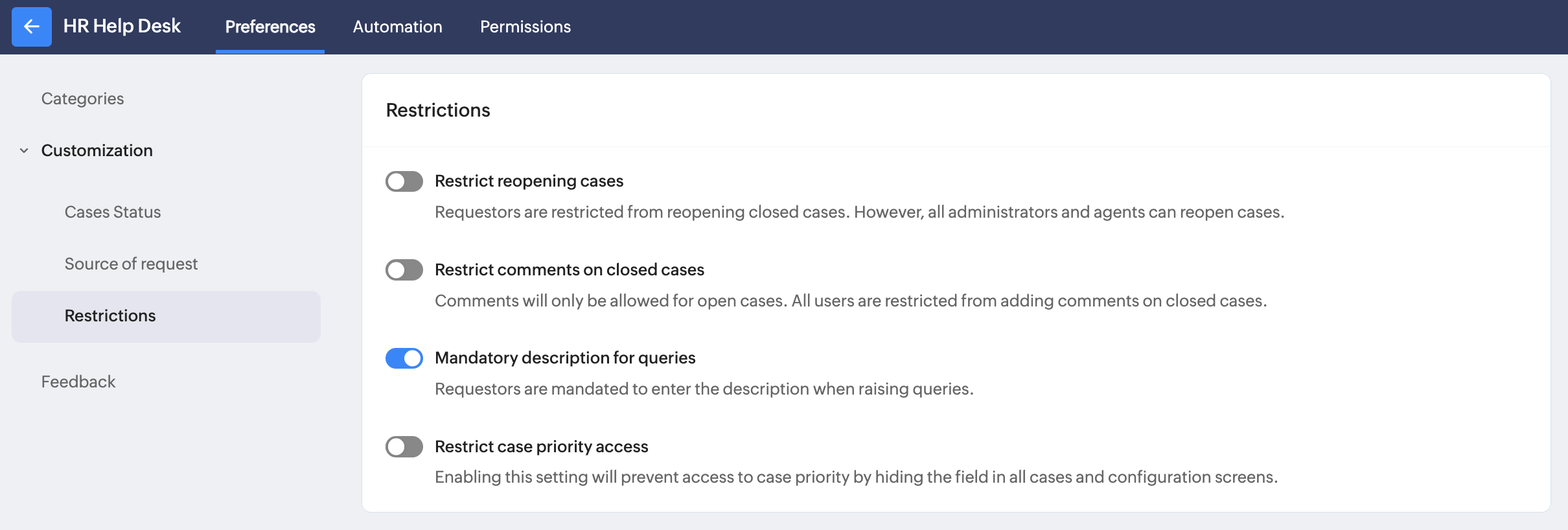The image size is (1568, 530).
Task: Select Cases Status in sidebar
Action: (x=113, y=212)
